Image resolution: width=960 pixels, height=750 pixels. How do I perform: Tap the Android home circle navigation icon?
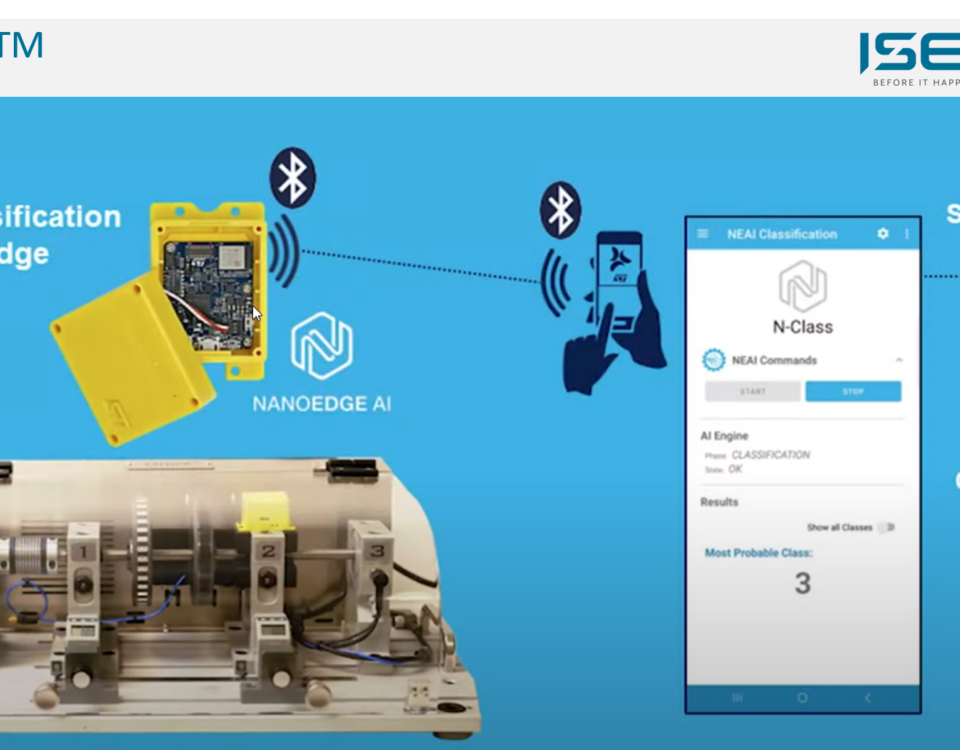802,698
